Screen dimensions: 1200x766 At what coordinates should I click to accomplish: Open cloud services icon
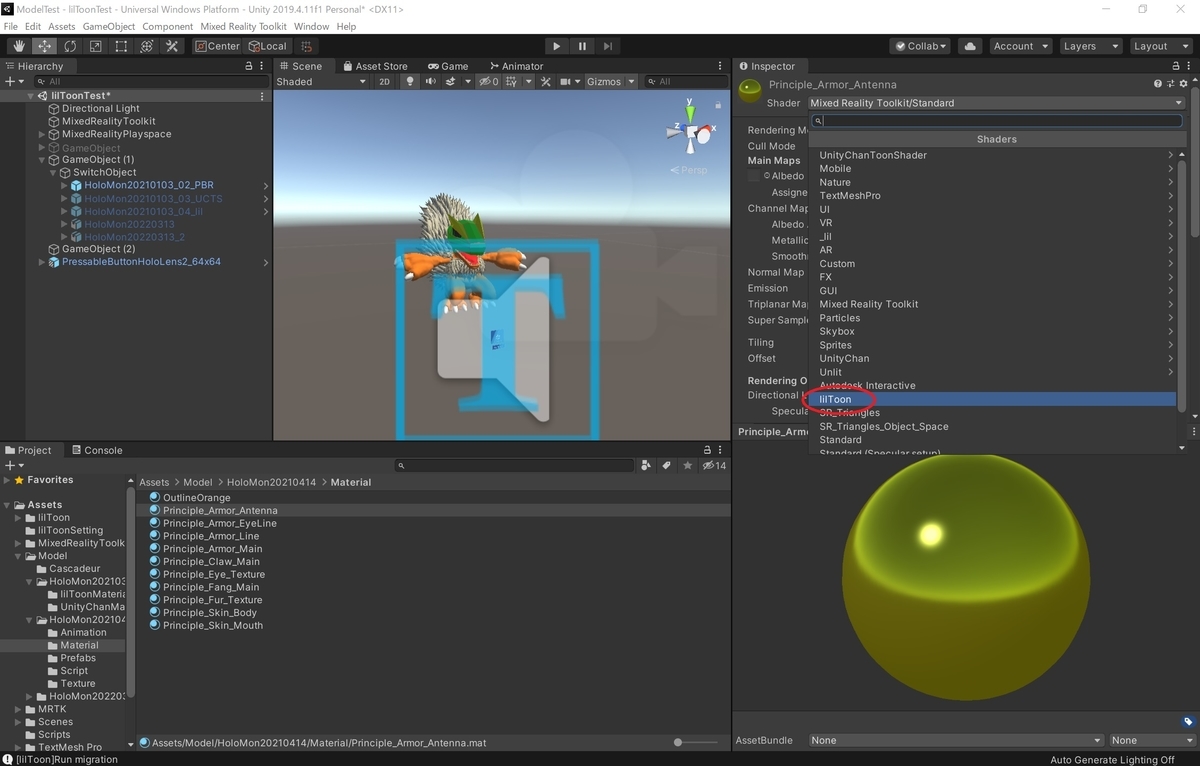969,46
